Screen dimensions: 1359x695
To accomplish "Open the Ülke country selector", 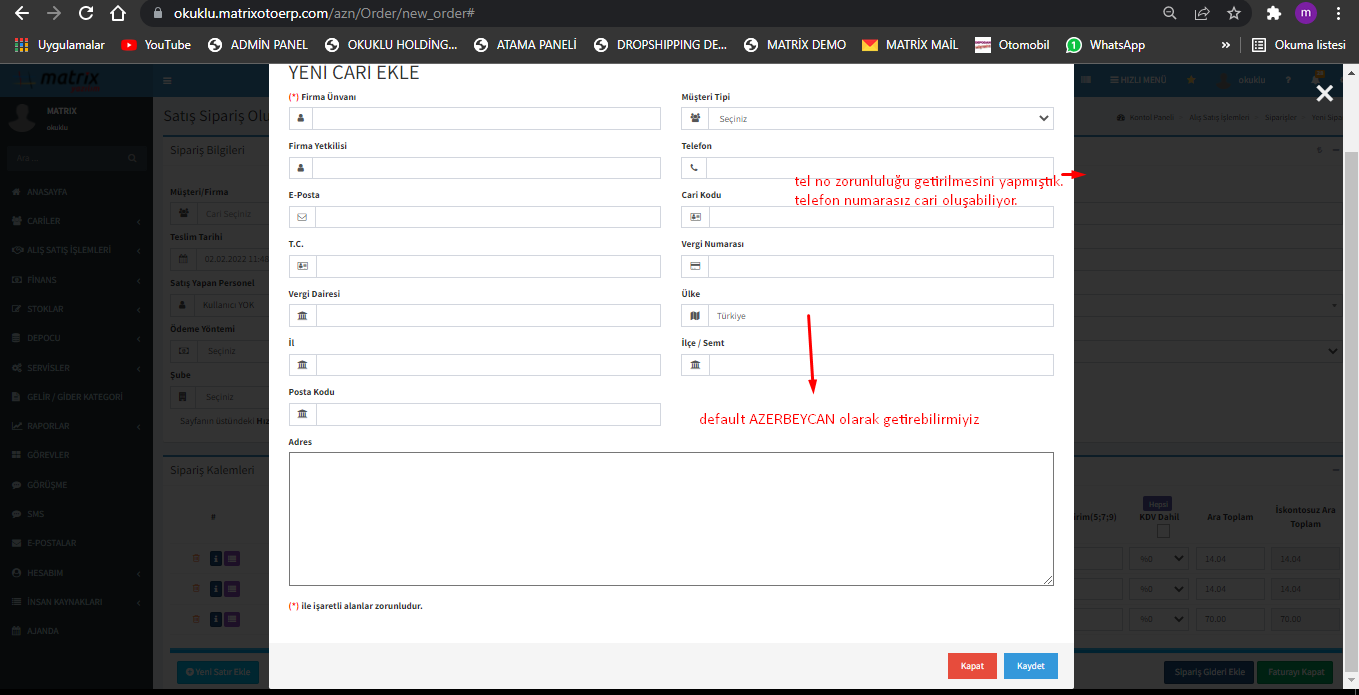I will pyautogui.click(x=880, y=316).
